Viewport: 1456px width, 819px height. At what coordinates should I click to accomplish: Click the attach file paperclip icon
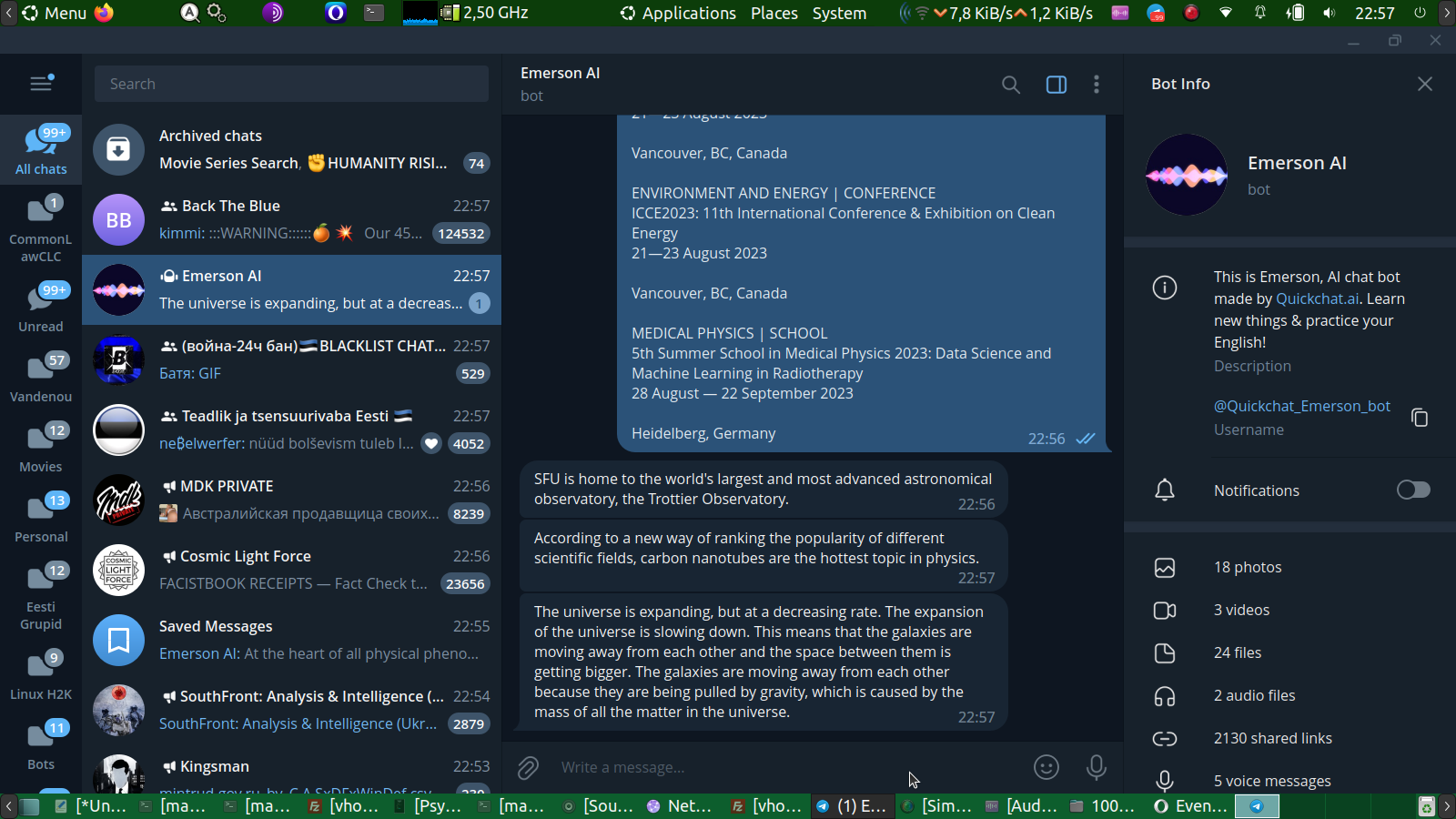528,768
